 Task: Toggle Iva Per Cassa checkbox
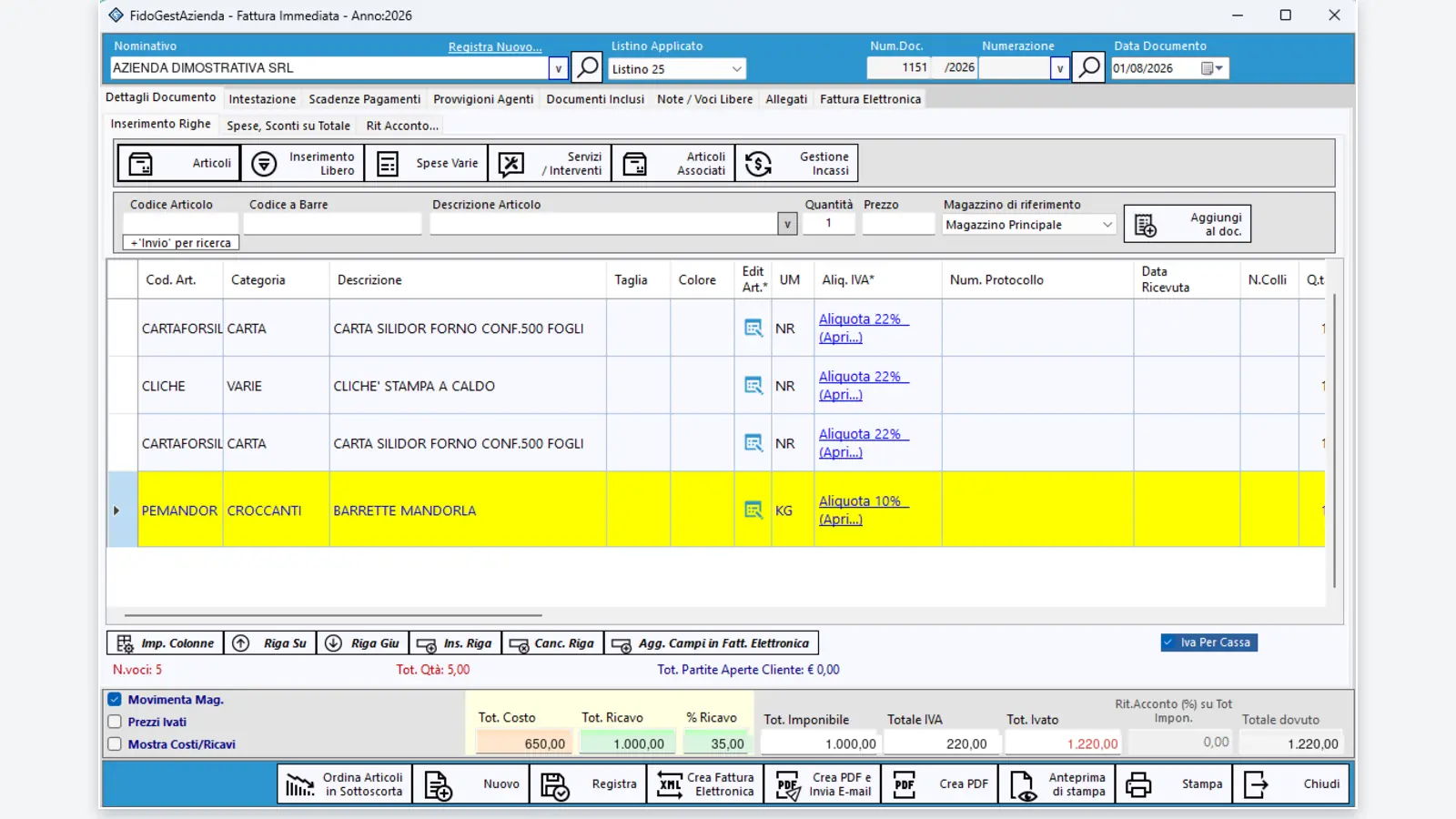click(1168, 642)
